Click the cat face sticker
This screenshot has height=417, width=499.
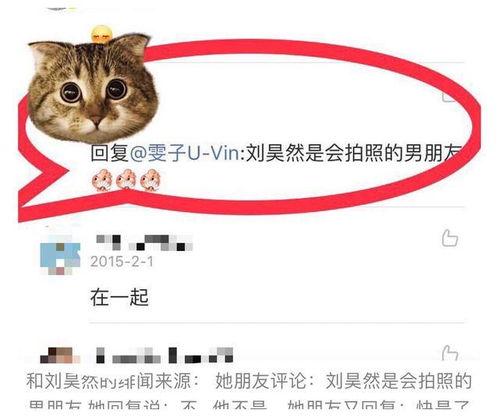click(x=93, y=88)
